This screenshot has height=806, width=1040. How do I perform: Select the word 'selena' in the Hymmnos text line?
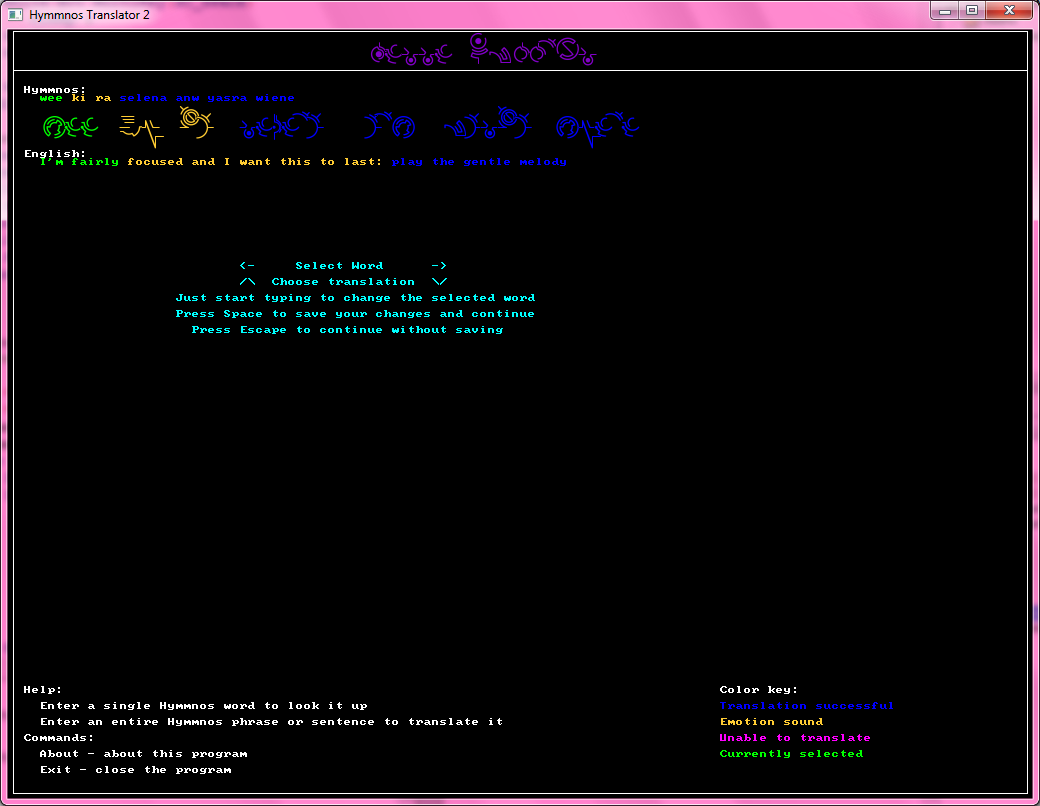coord(143,98)
